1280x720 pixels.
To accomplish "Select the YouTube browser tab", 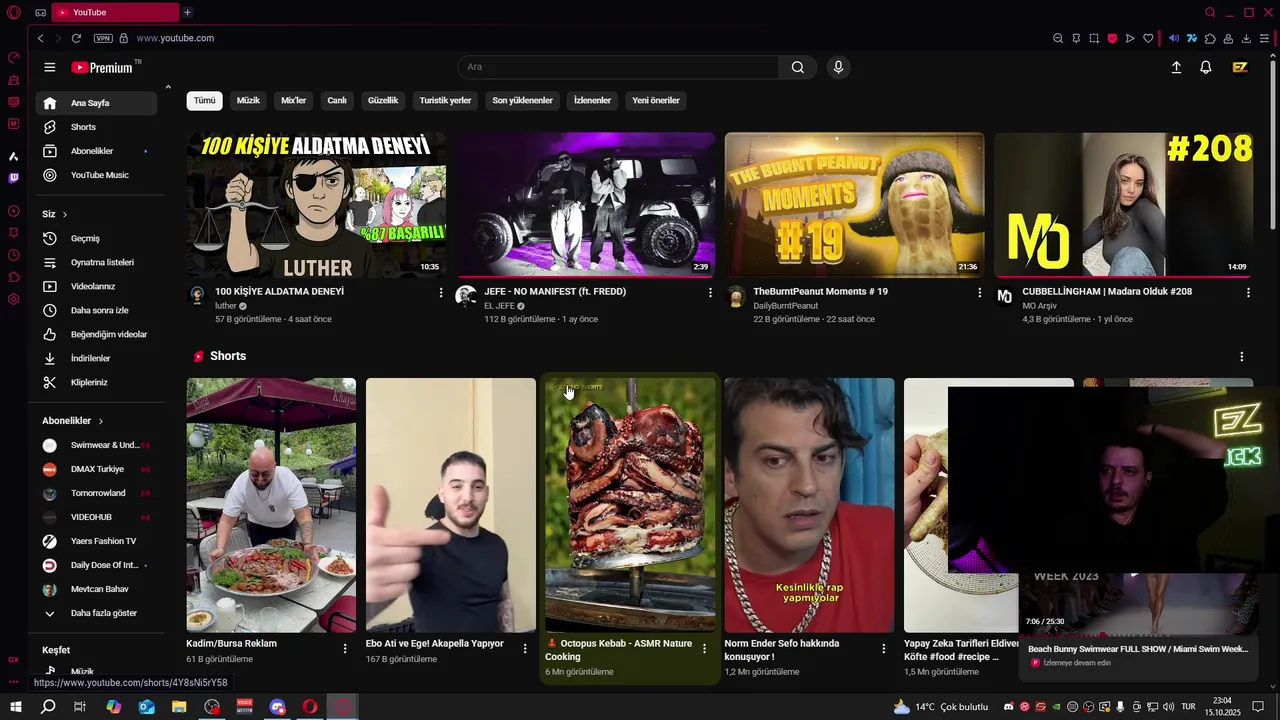I will pos(115,12).
